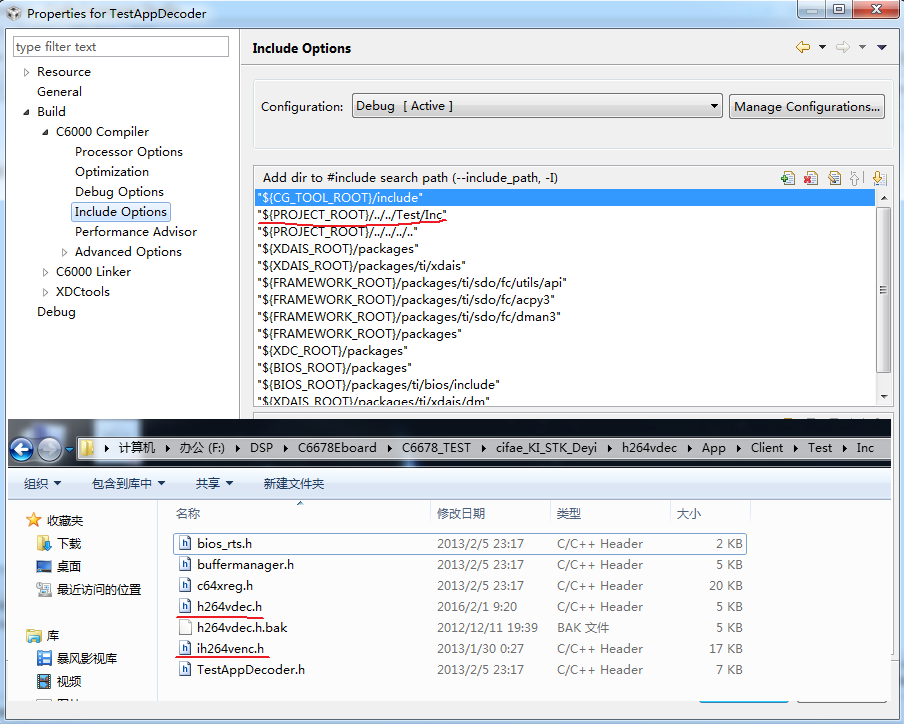Collapse the Build tree node
The width and height of the screenshot is (904, 724).
[26, 112]
